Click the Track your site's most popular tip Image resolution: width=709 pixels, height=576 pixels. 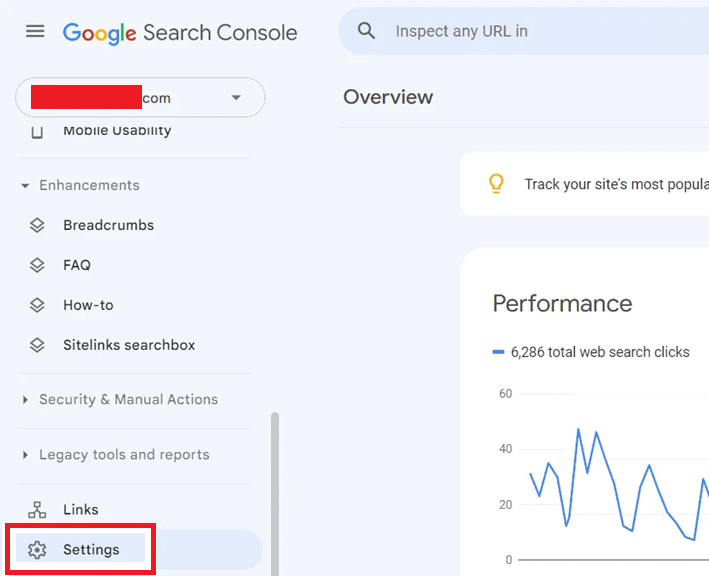[x=617, y=184]
